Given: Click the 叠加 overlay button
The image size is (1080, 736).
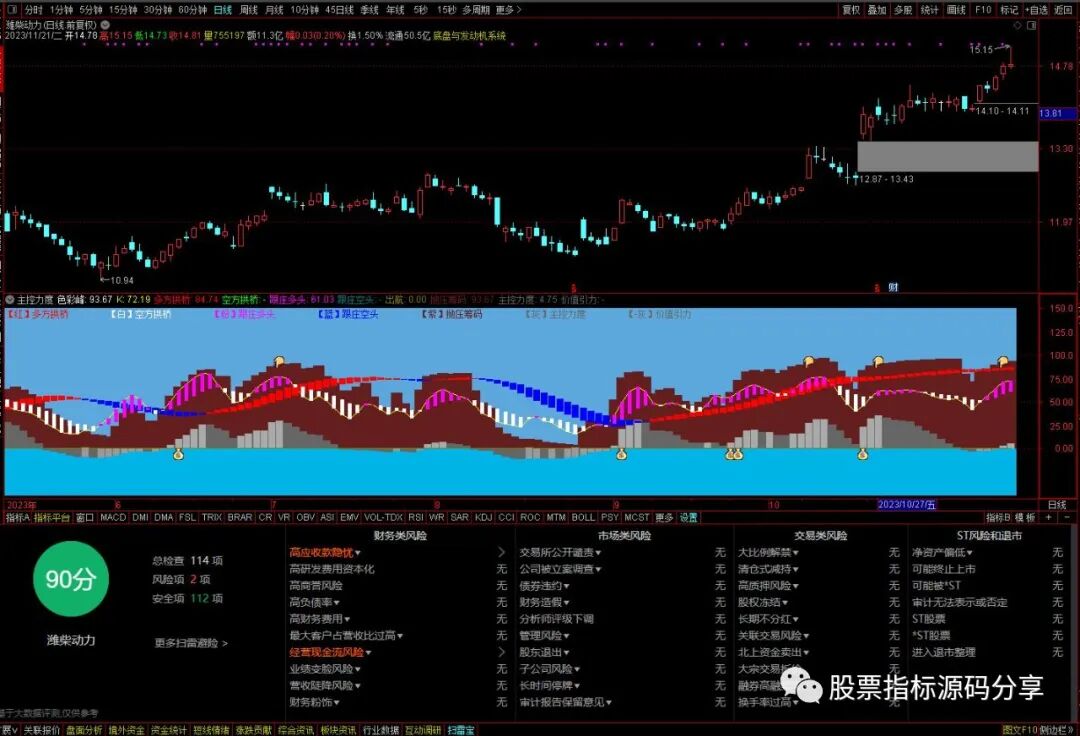Looking at the screenshot, I should tap(877, 10).
